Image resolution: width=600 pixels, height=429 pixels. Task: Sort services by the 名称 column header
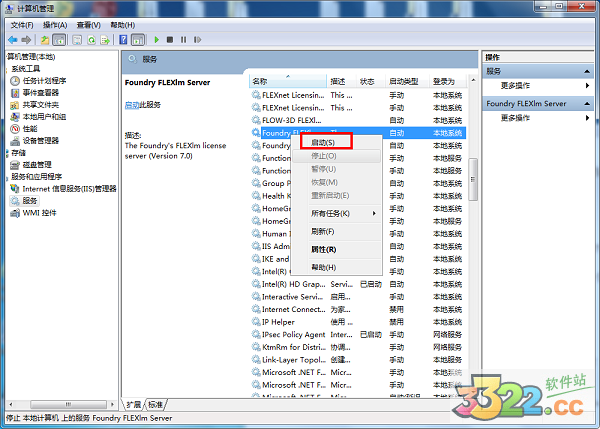[288, 82]
